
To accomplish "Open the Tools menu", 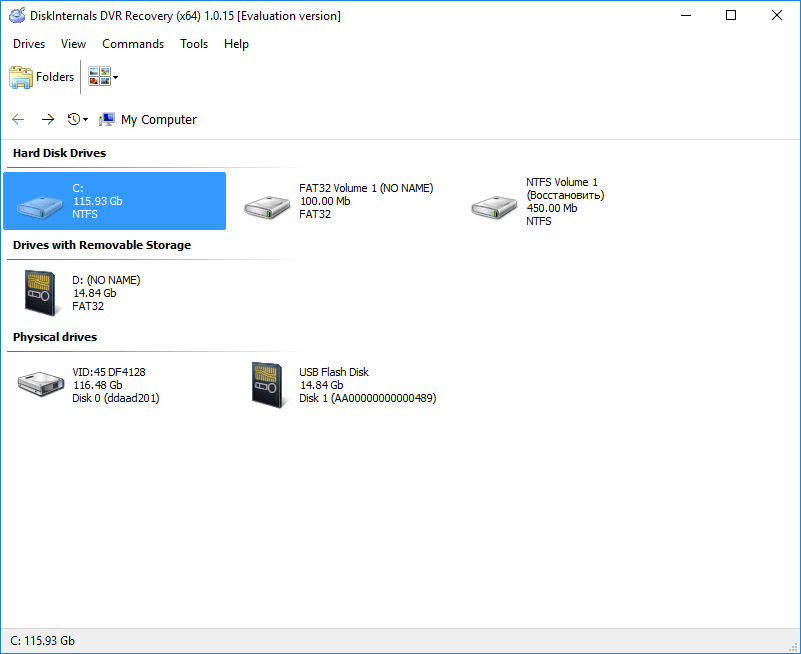I will pos(194,44).
